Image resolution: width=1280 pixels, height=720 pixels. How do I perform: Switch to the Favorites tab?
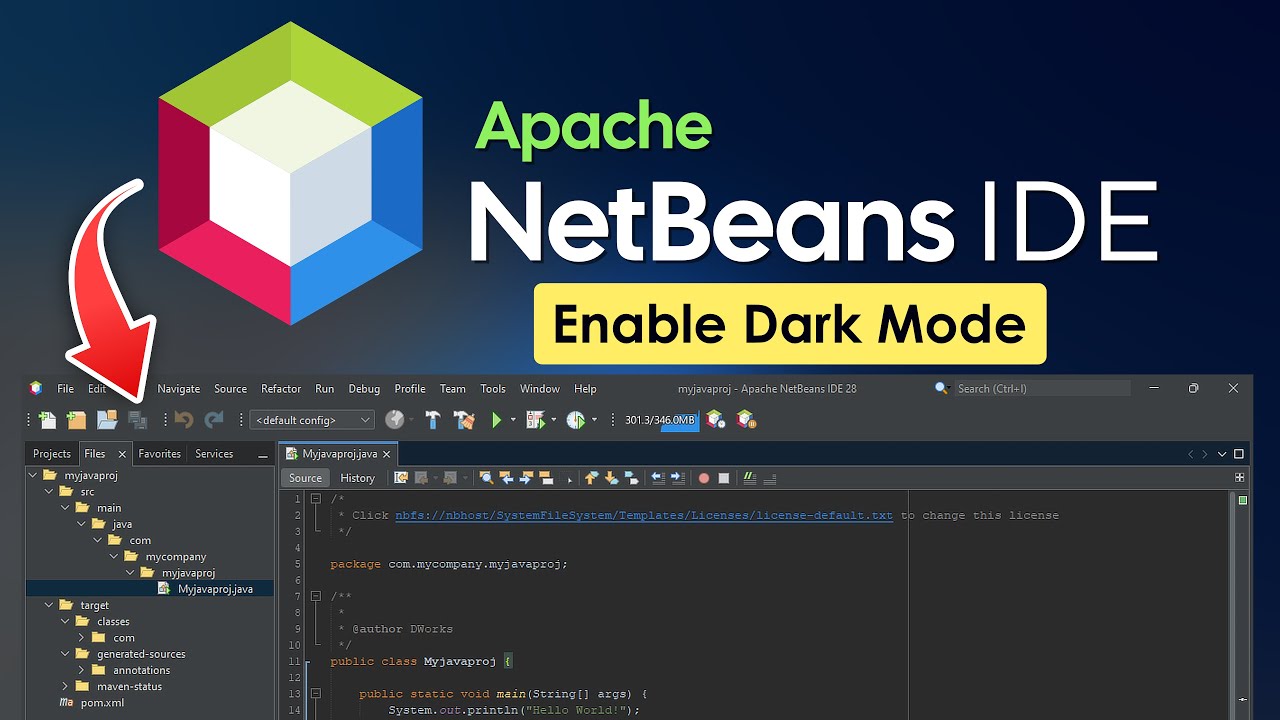(x=160, y=454)
